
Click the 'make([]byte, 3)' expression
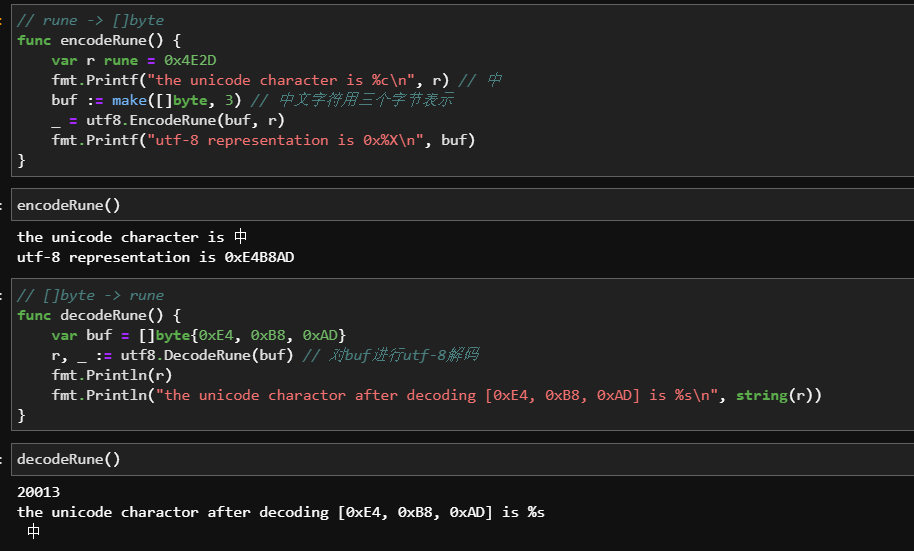(177, 100)
